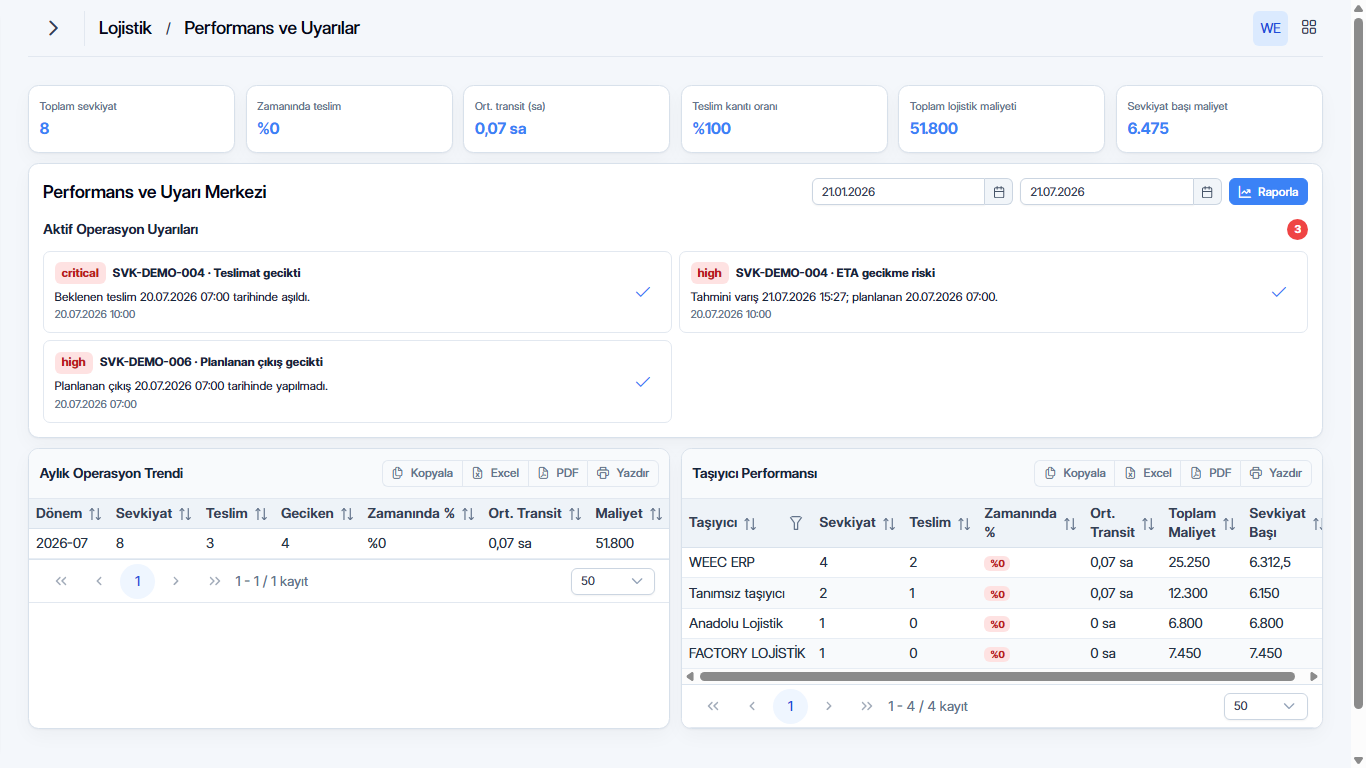Sort the trend table by Sevkiyat column
1366x768 pixels.
tap(185, 513)
